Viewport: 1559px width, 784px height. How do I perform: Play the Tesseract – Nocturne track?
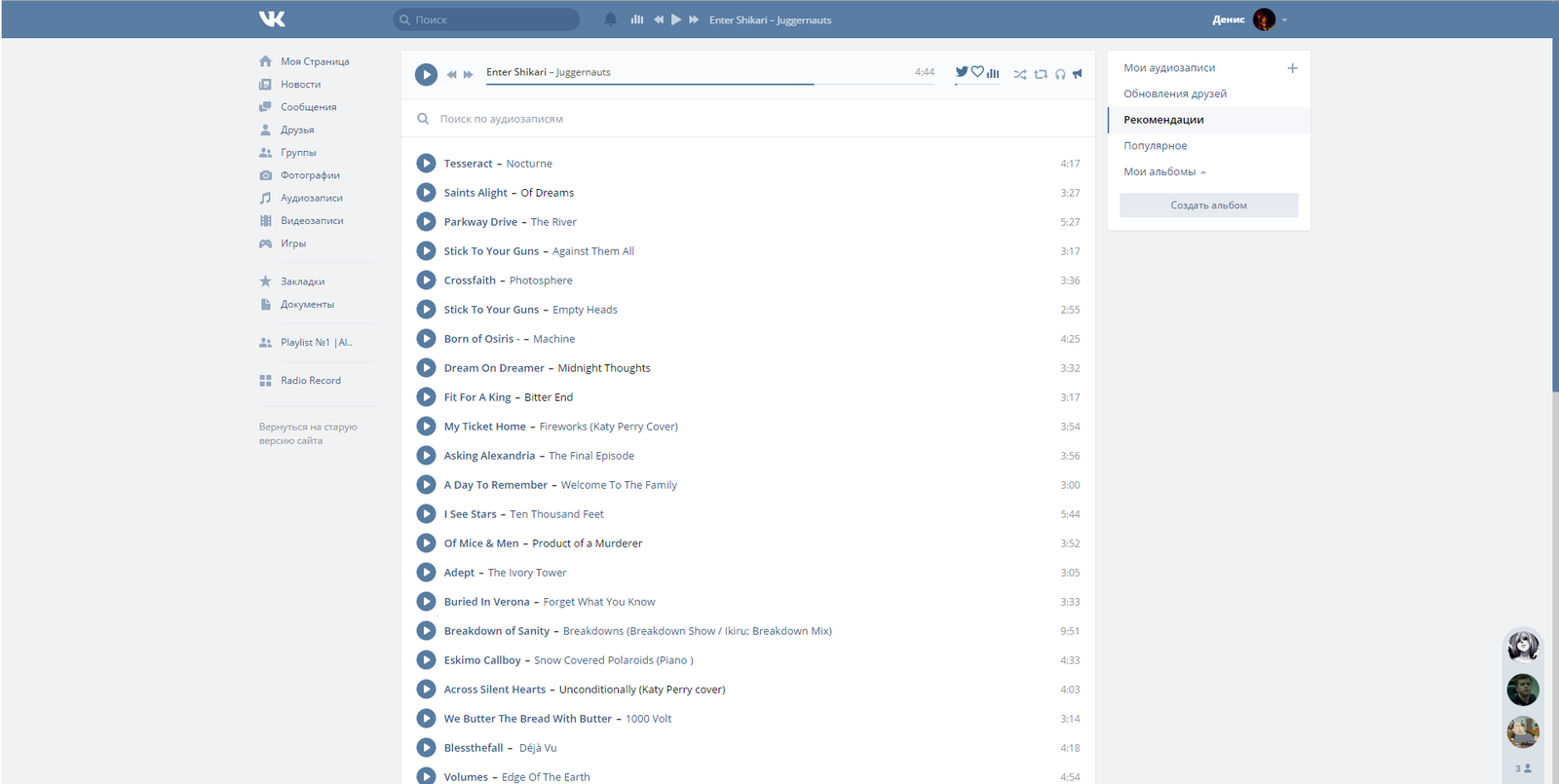coord(426,164)
